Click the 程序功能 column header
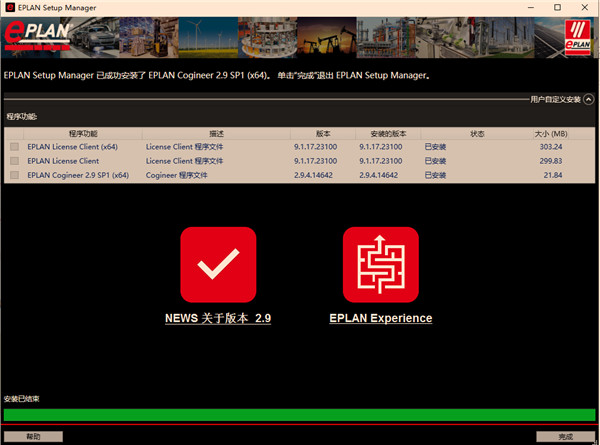The image size is (600, 445). click(83, 134)
